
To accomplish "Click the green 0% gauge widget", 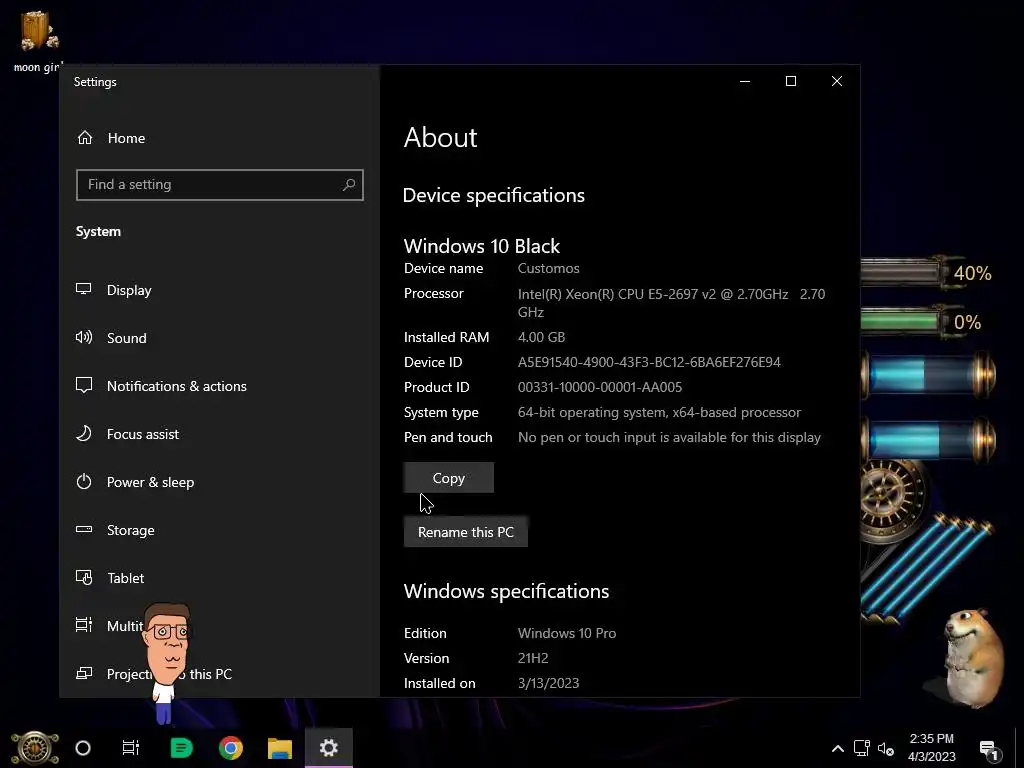I will 922,322.
